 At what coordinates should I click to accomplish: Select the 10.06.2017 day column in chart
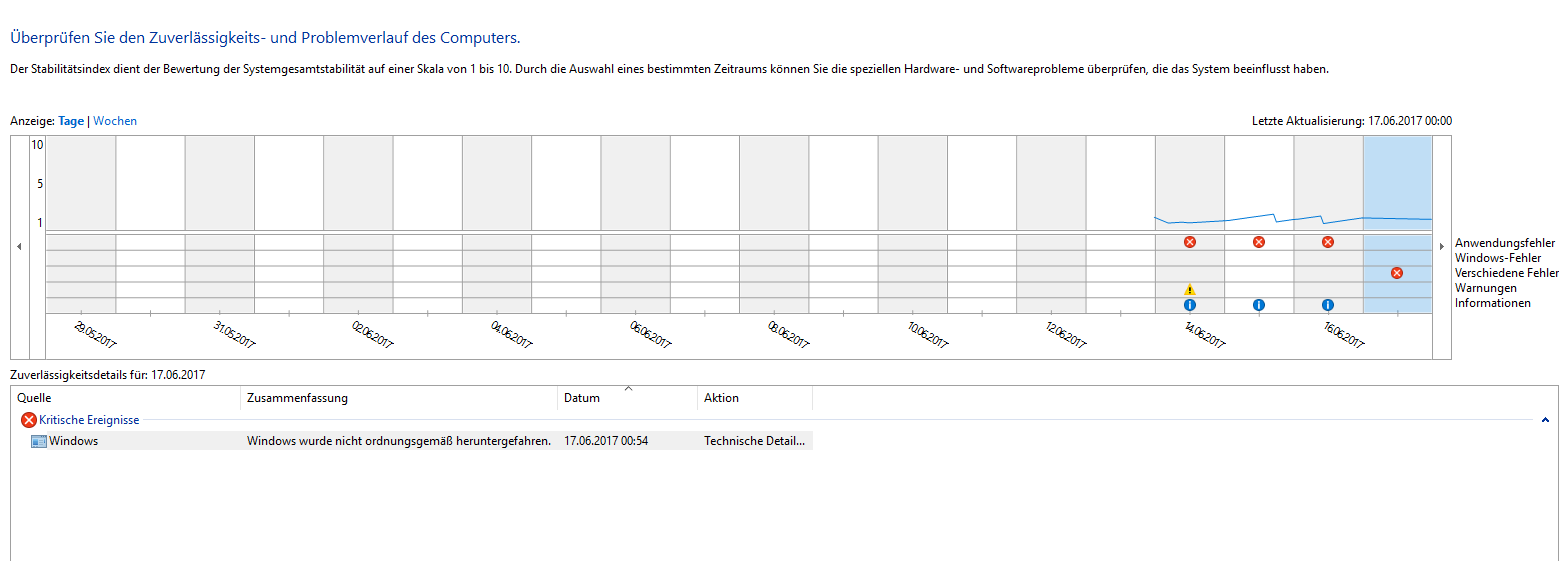913,224
